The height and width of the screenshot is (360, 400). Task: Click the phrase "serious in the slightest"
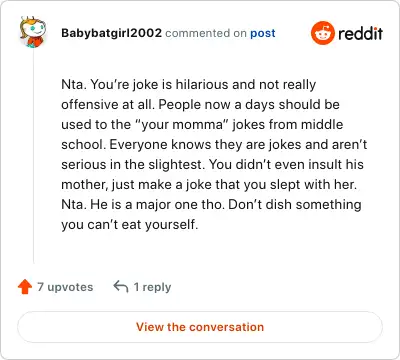131,165
